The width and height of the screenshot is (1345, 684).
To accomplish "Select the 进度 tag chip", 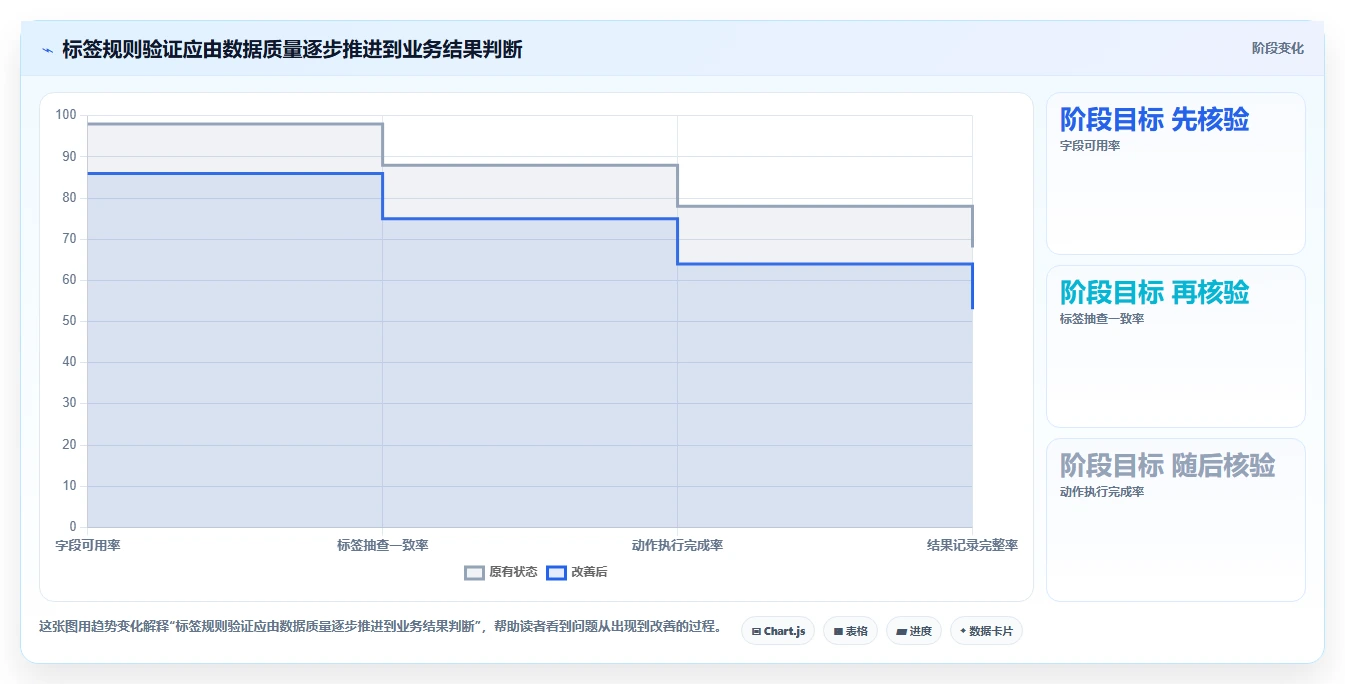I will click(x=914, y=631).
